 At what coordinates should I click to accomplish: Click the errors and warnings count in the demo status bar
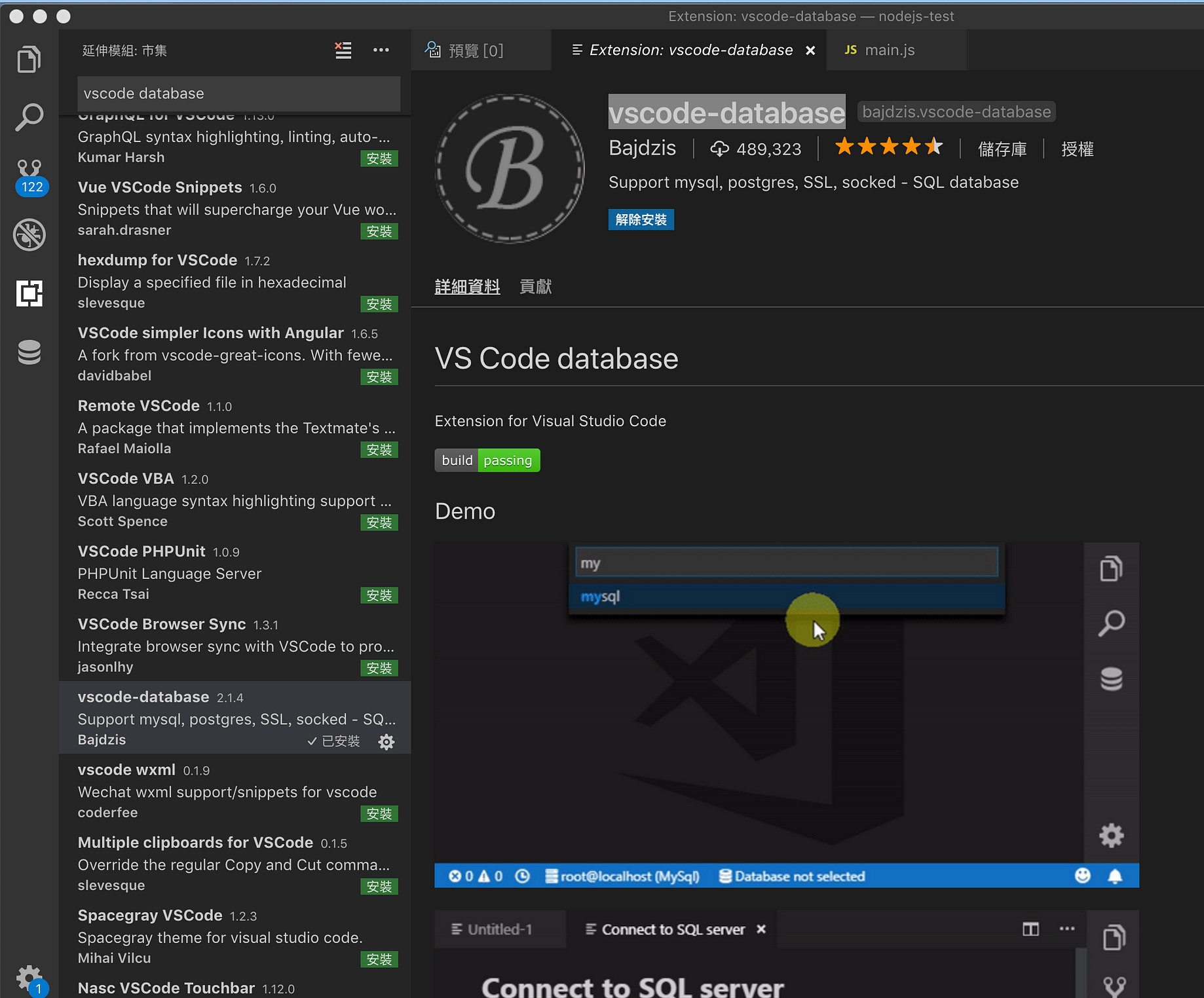[476, 876]
